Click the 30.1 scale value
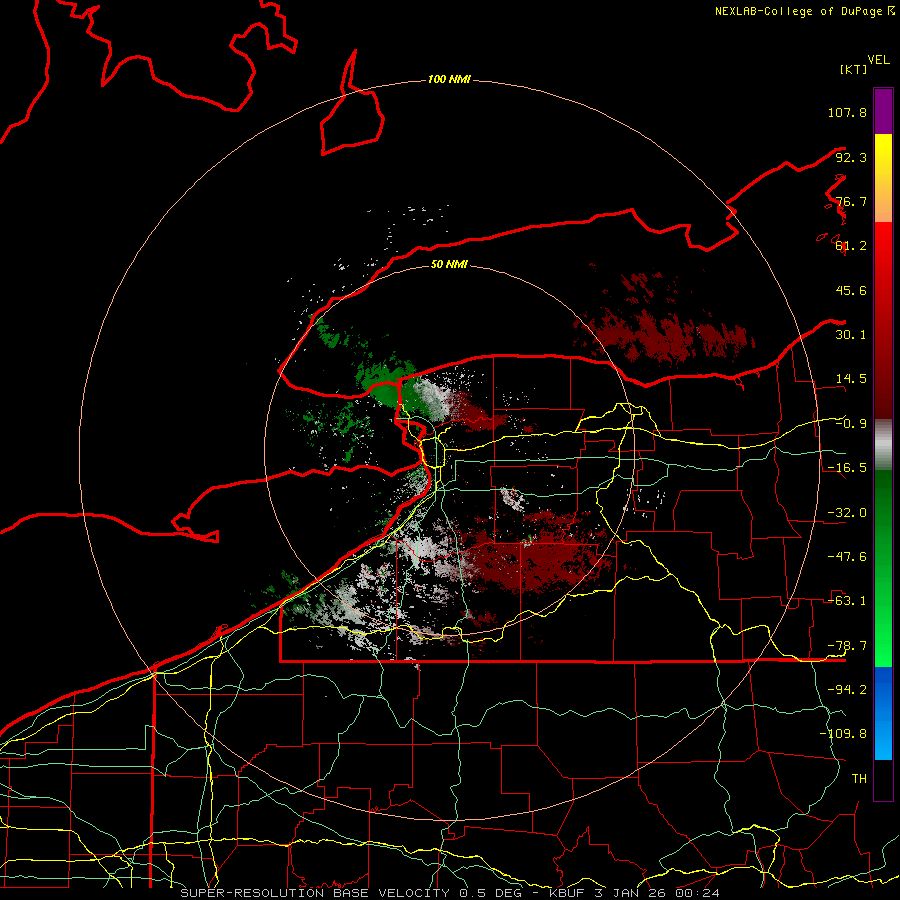Viewport: 900px width, 900px height. tap(851, 335)
